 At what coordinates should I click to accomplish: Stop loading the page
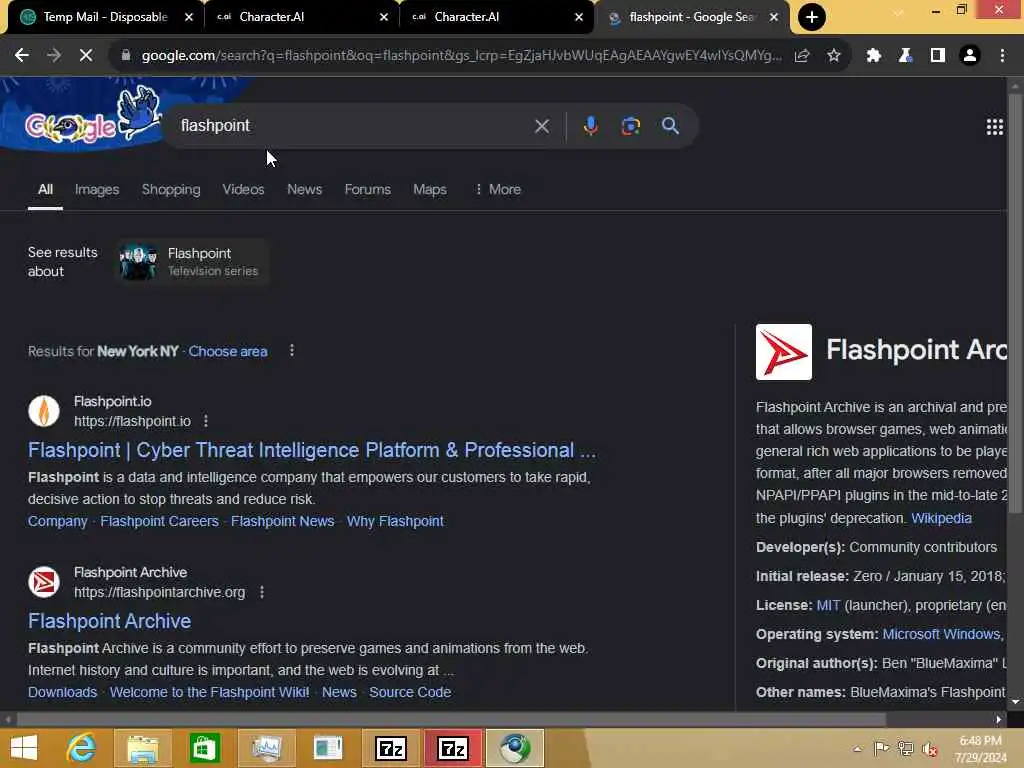(86, 56)
